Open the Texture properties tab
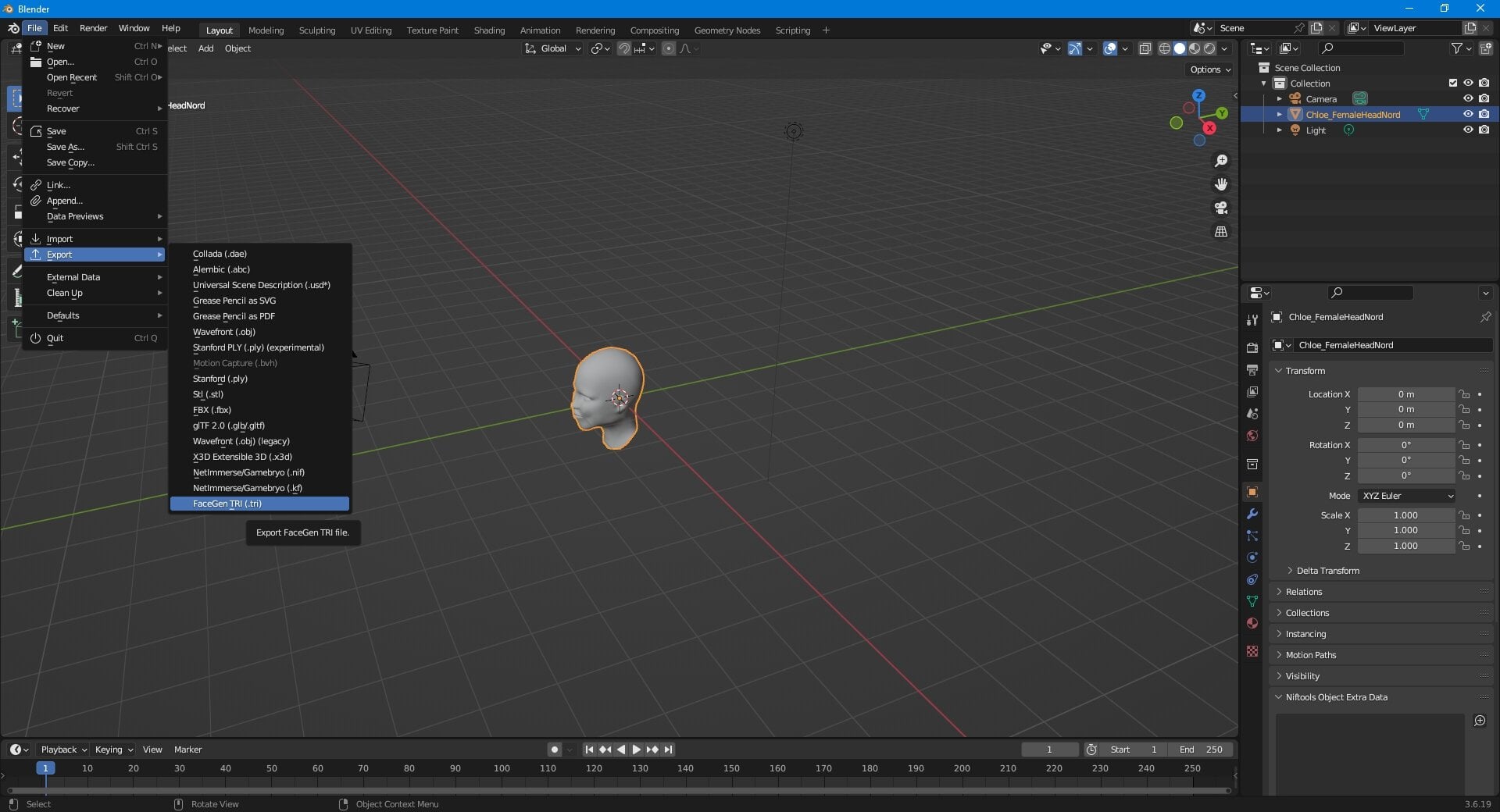This screenshot has height=812, width=1500. 1252,651
